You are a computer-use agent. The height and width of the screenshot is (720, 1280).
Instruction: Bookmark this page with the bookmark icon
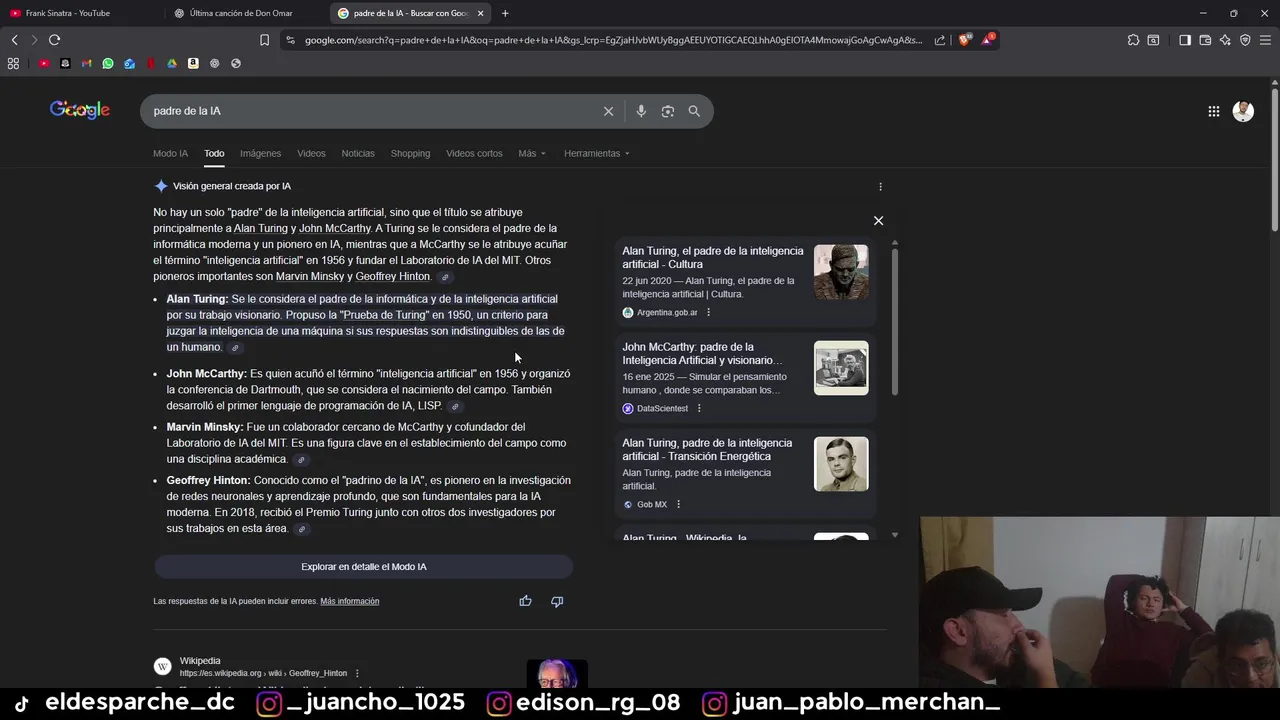pyautogui.click(x=264, y=40)
